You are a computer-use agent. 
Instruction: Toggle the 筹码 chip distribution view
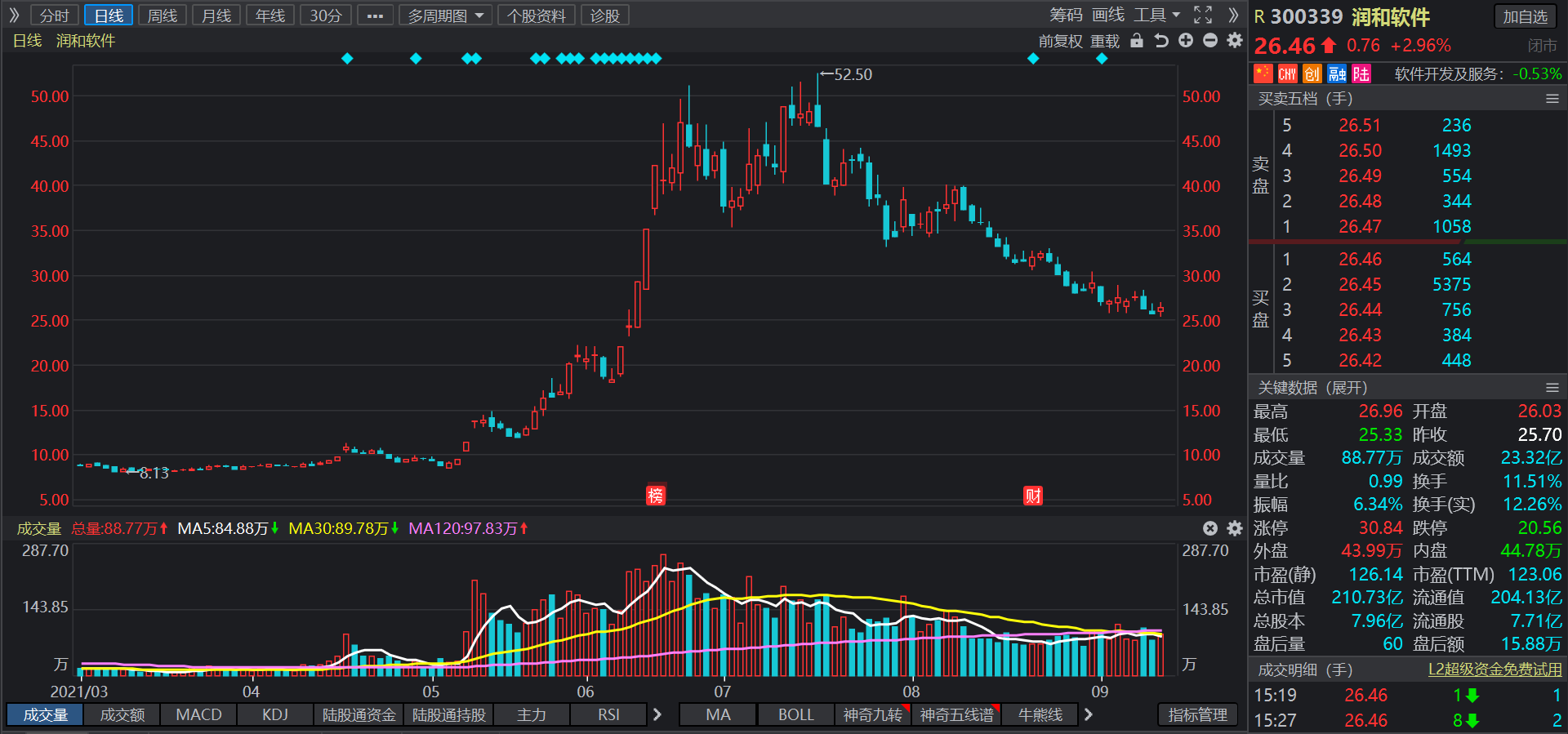point(1066,15)
